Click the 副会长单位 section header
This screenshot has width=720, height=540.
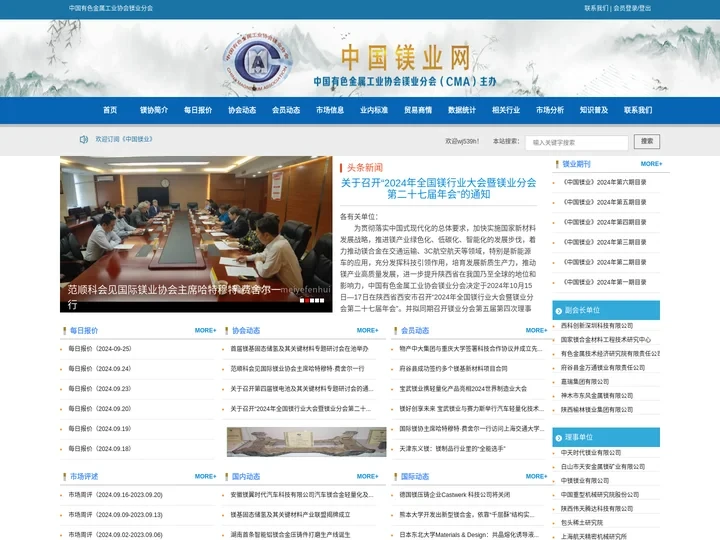click(606, 310)
